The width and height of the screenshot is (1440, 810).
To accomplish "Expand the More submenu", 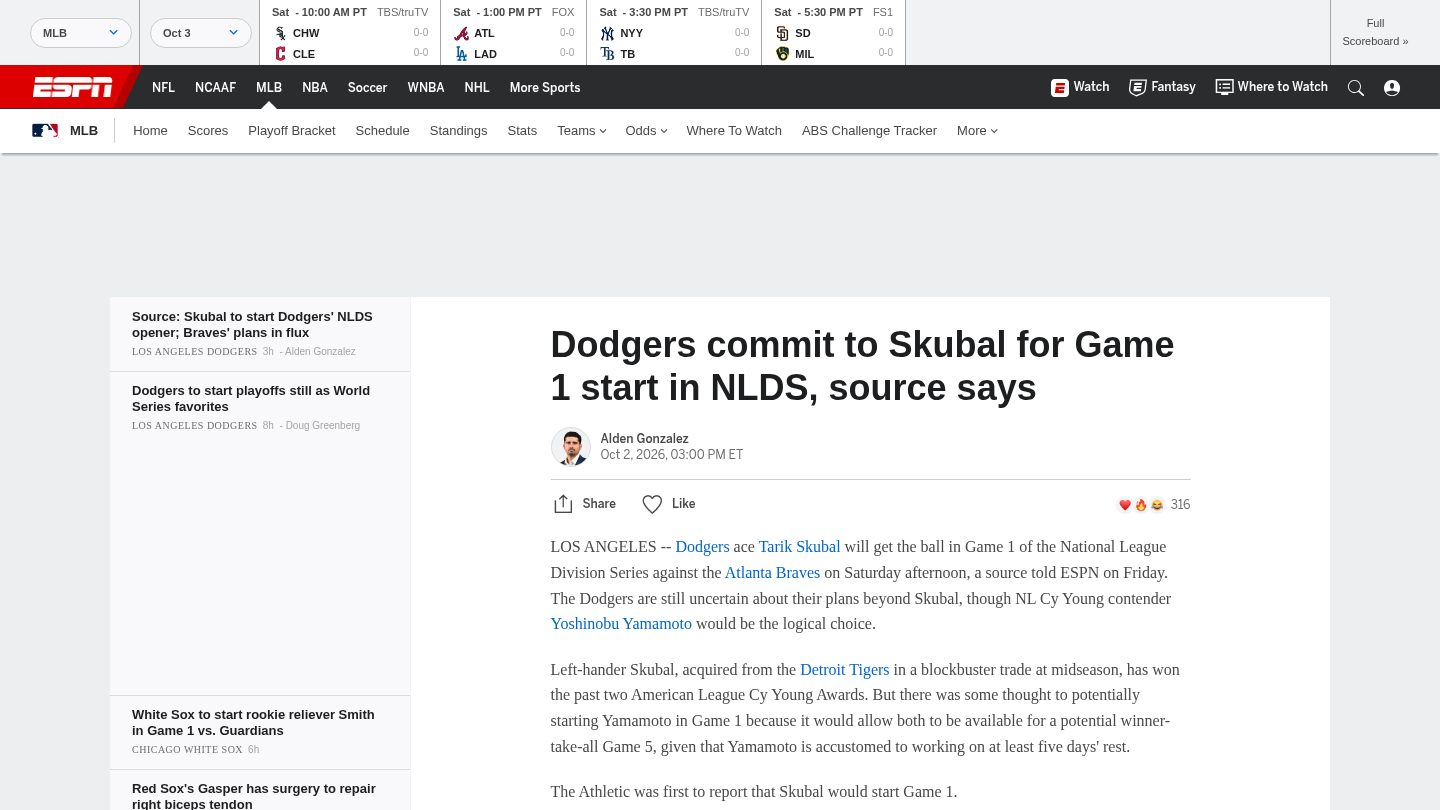I will pyautogui.click(x=977, y=131).
